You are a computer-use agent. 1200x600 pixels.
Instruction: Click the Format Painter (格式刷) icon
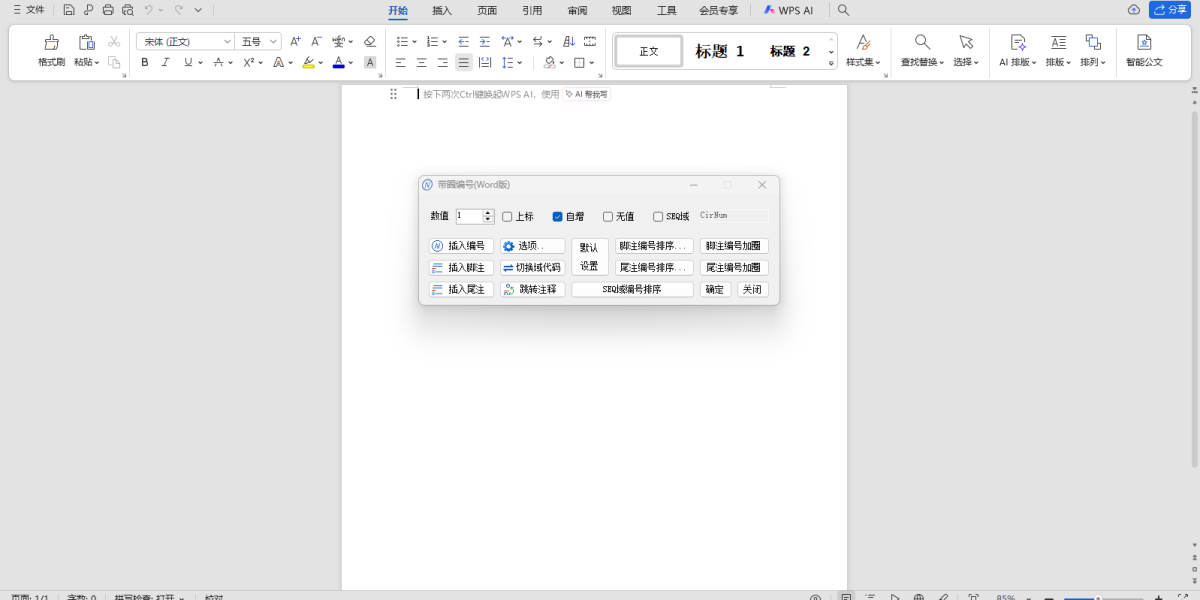tap(51, 43)
